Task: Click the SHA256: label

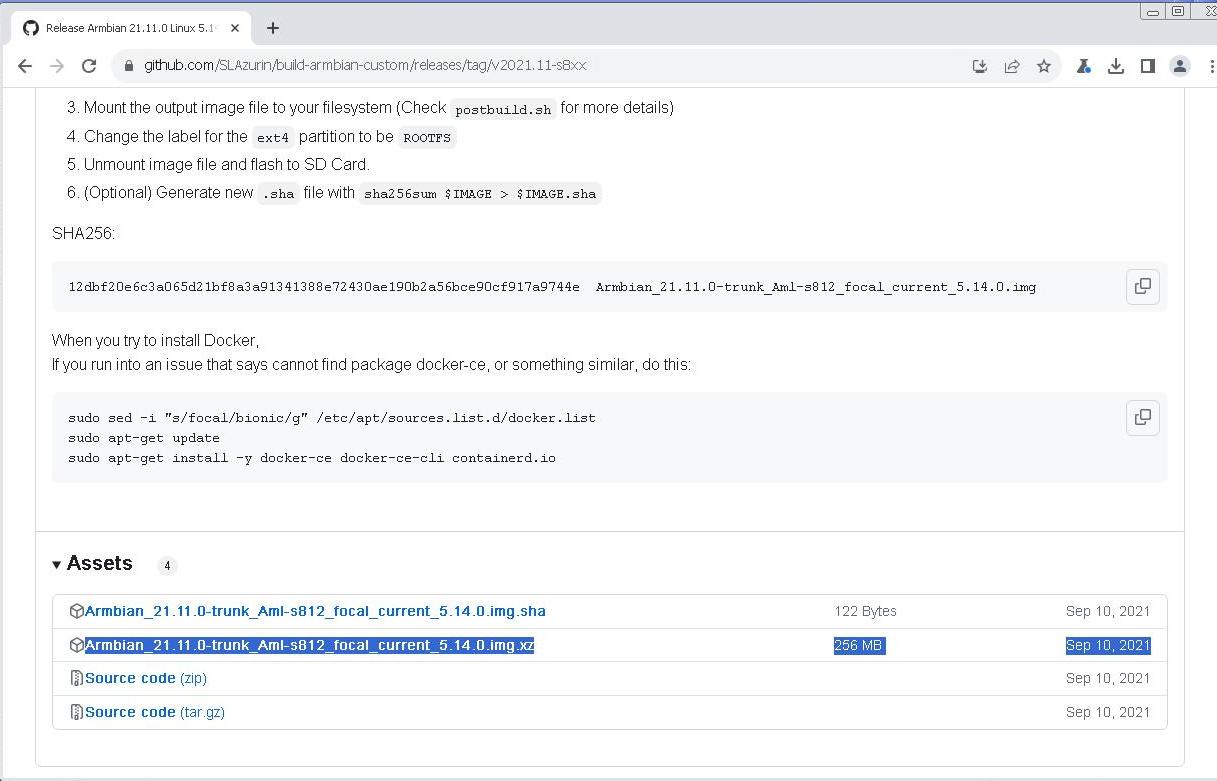Action: (84, 233)
